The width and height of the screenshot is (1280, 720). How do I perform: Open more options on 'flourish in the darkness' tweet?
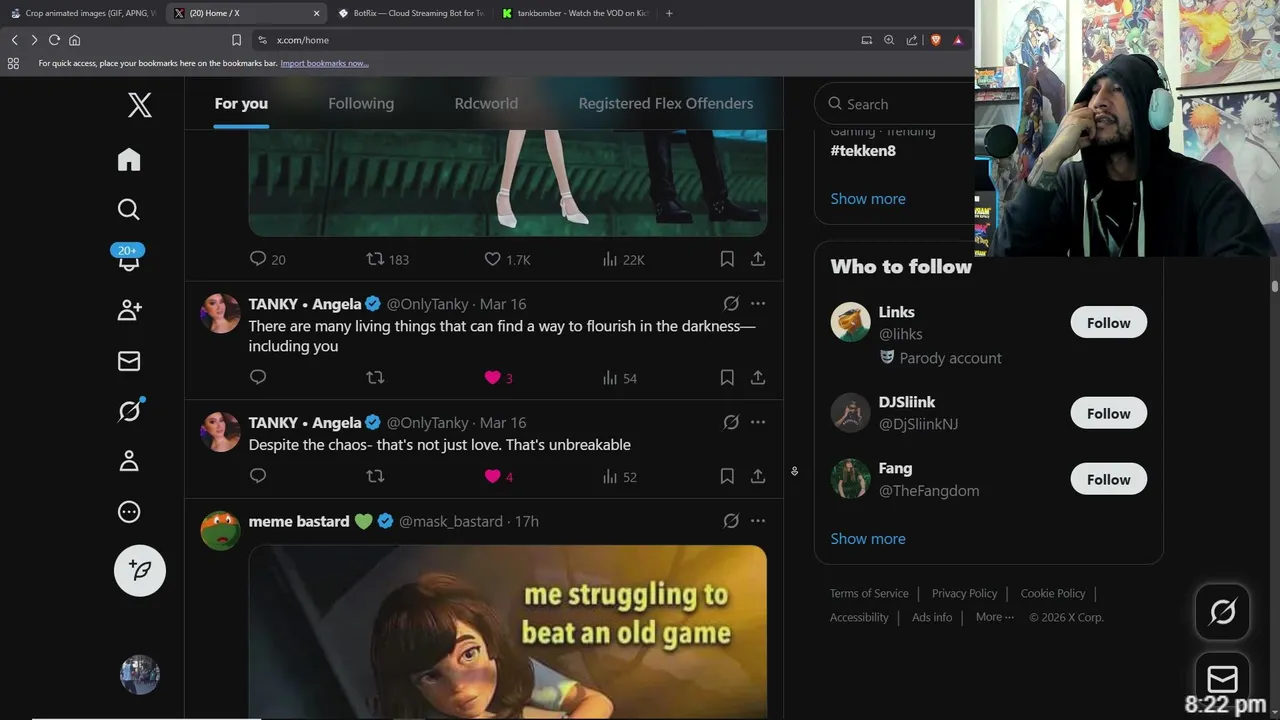point(758,303)
